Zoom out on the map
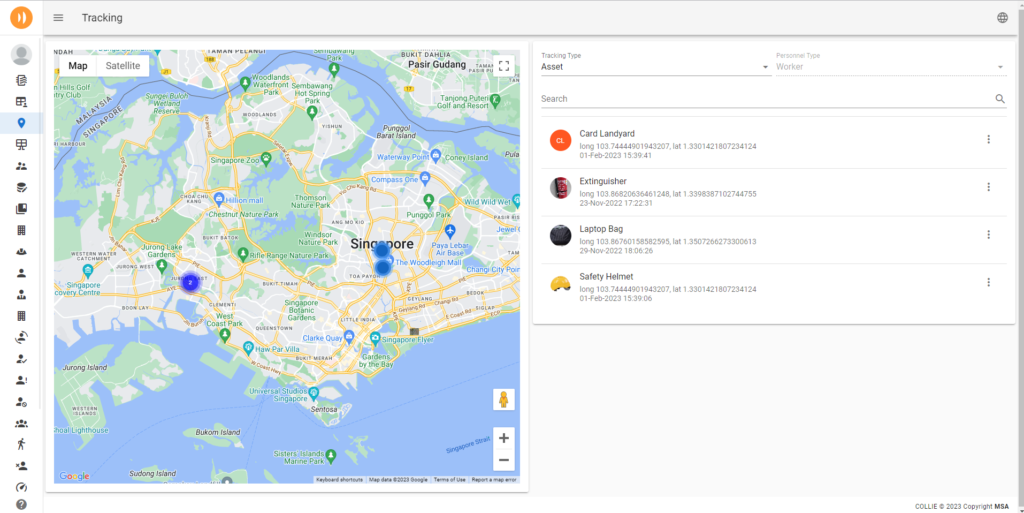1024x513 pixels. pos(504,460)
